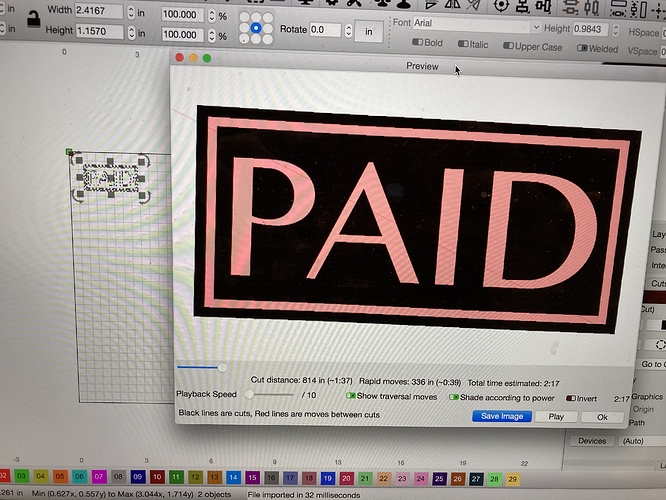Click top-right rotate handle of PAID selection

pos(144,161)
